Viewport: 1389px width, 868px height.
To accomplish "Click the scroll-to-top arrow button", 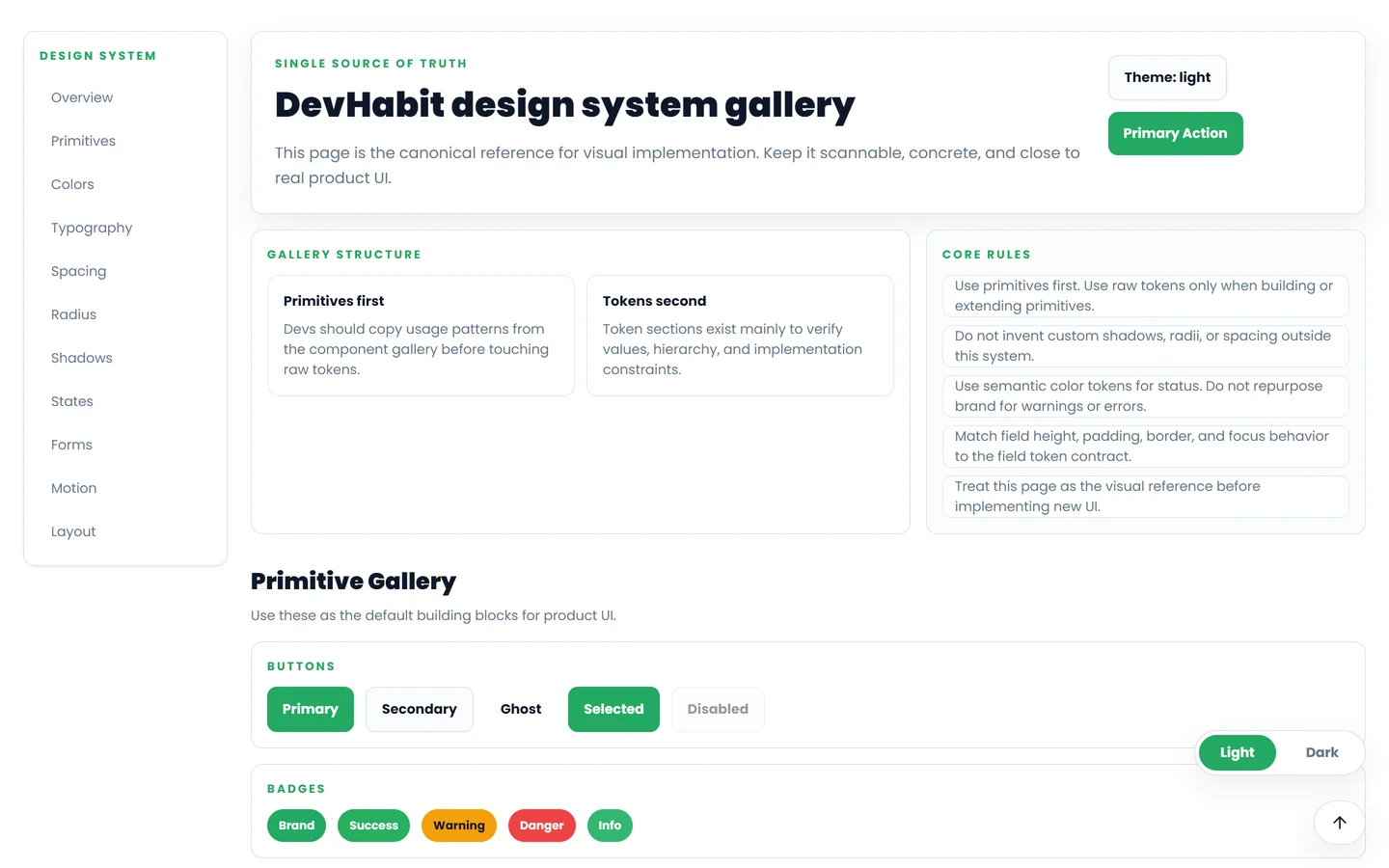I will [x=1340, y=823].
